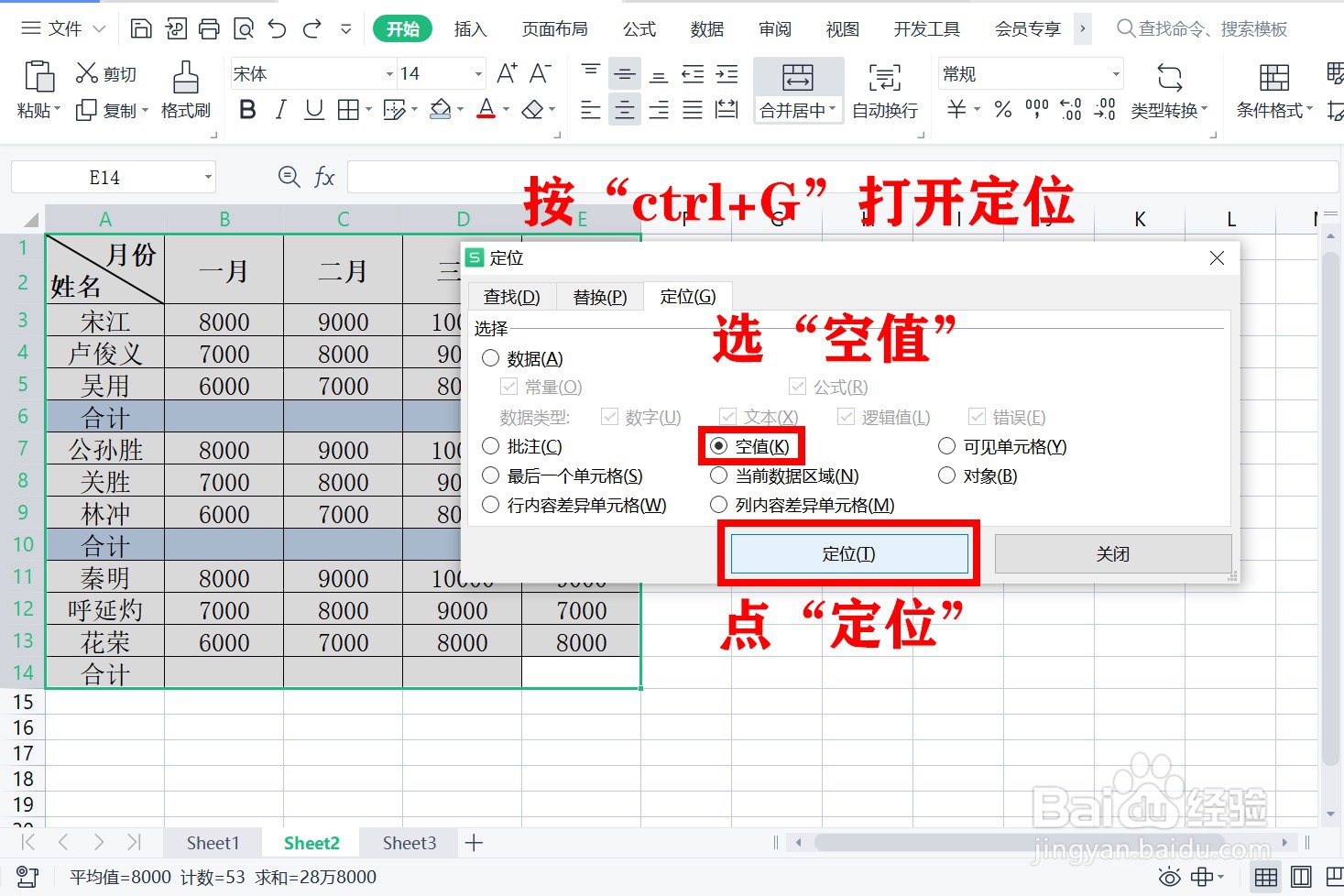Select the 可见单元格(Y) radio button
This screenshot has height=896, width=1344.
[947, 446]
